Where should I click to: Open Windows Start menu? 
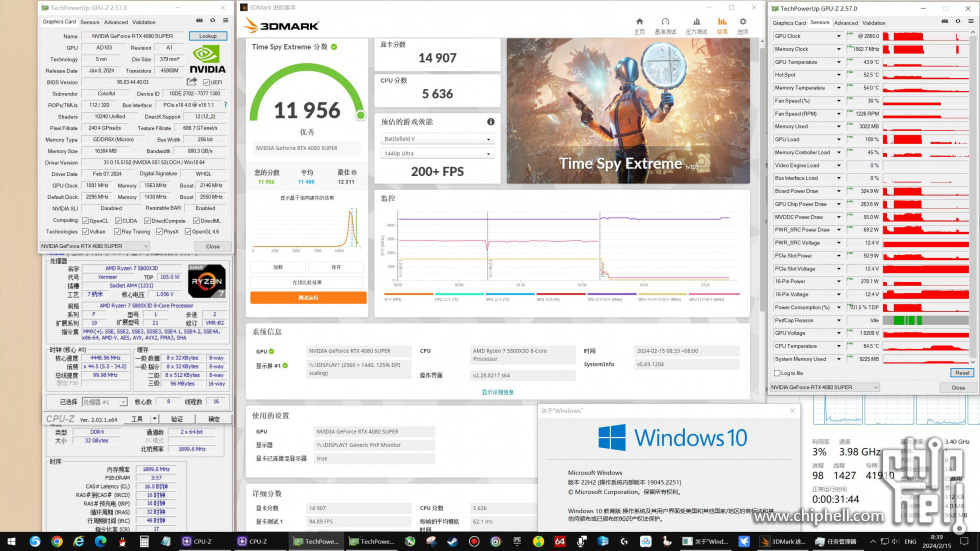(x=11, y=541)
